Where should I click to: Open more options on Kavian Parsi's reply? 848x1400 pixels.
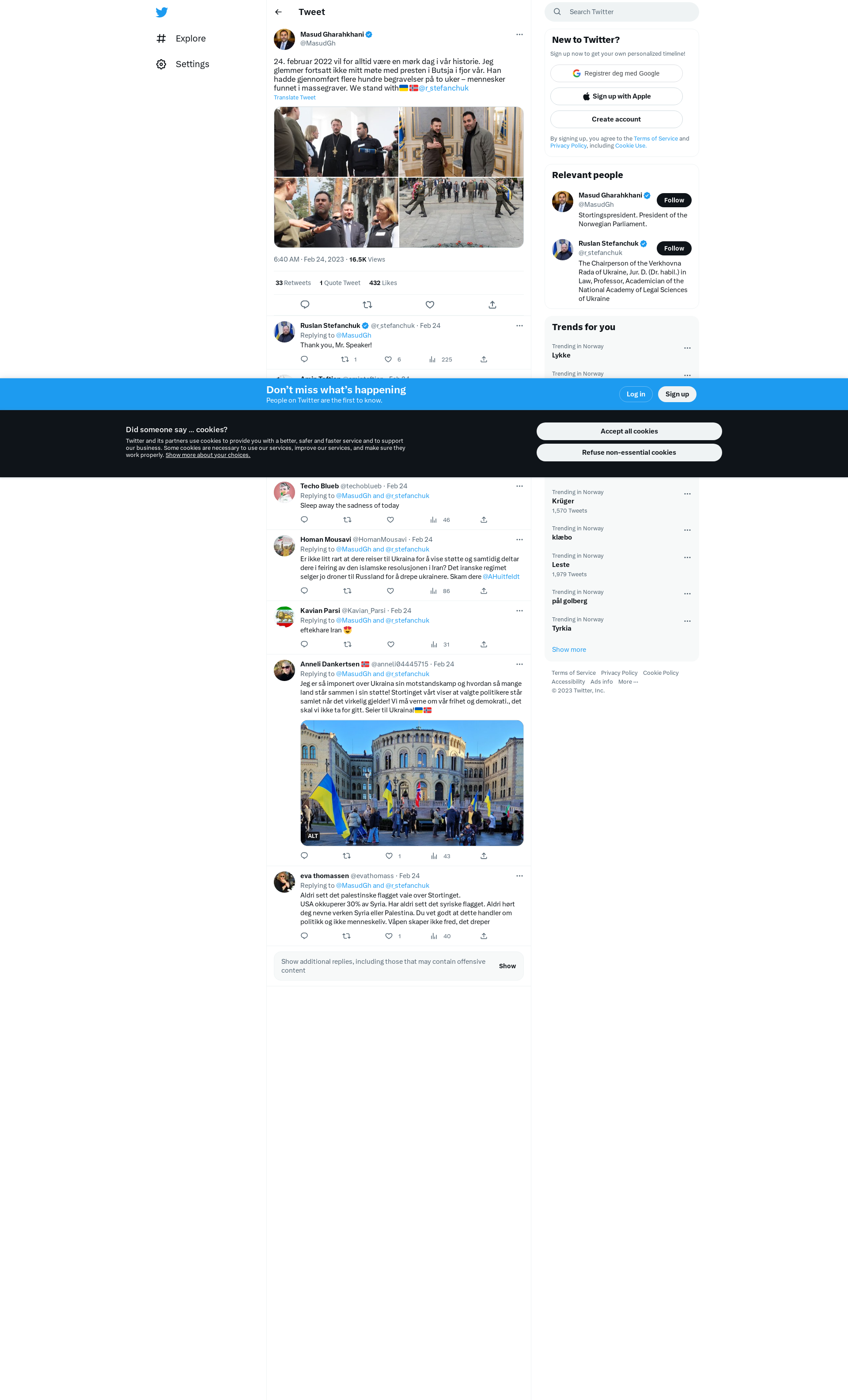(x=519, y=611)
